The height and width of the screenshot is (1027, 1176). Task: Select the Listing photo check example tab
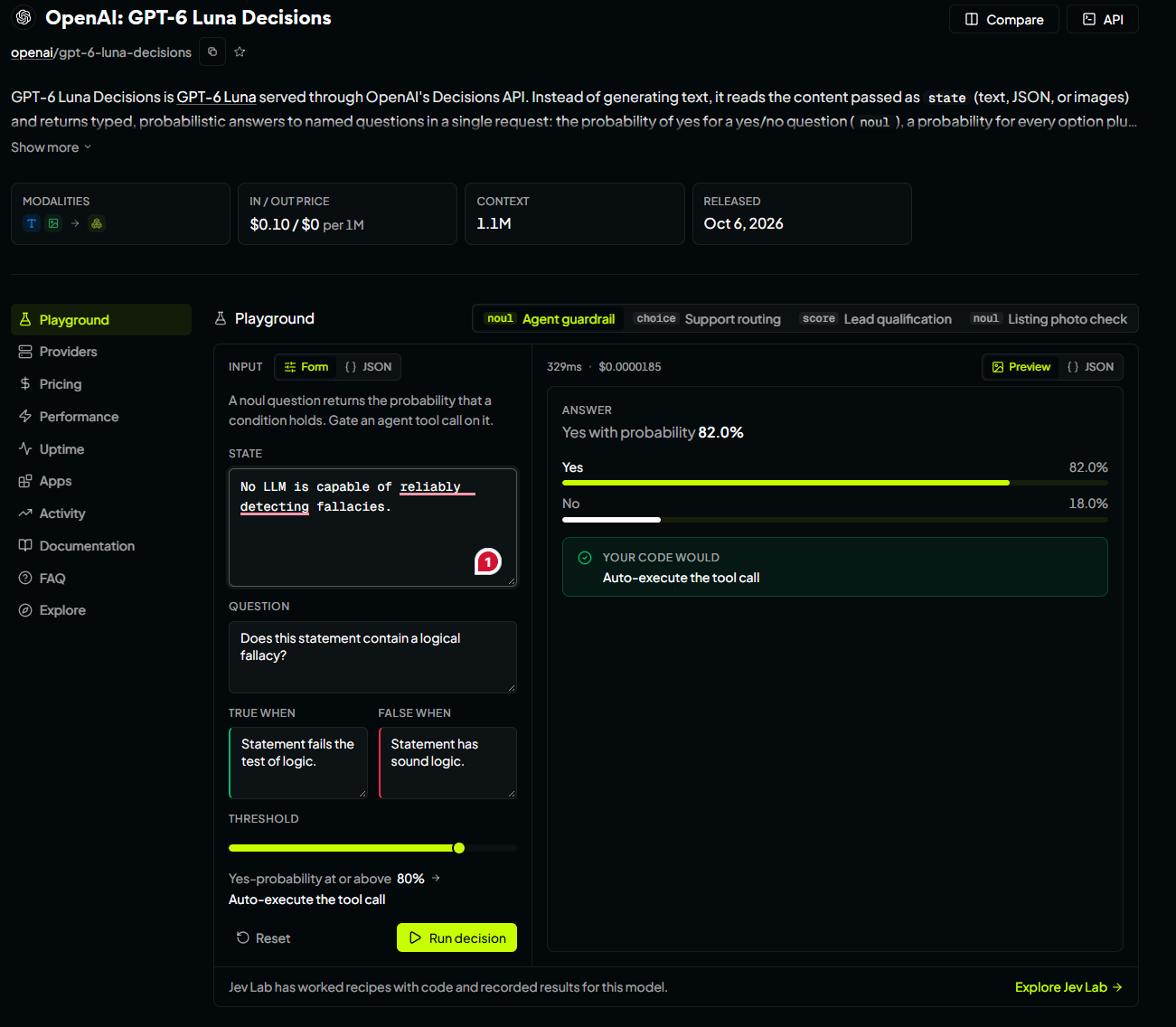(1049, 319)
